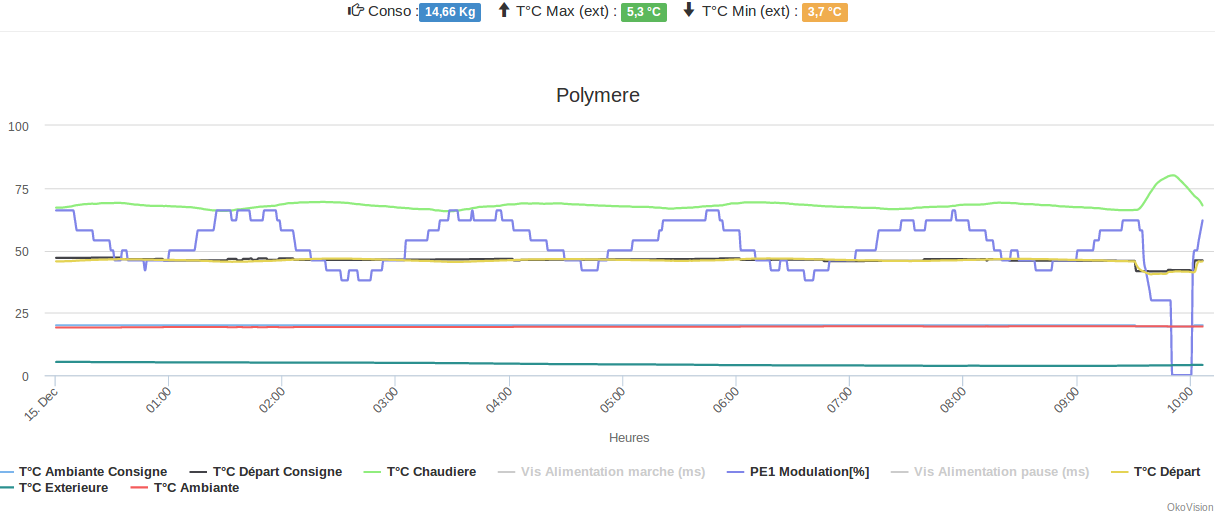The width and height of the screenshot is (1215, 513).
Task: Hide the T°C Départ Consigne series
Action: pos(277,472)
